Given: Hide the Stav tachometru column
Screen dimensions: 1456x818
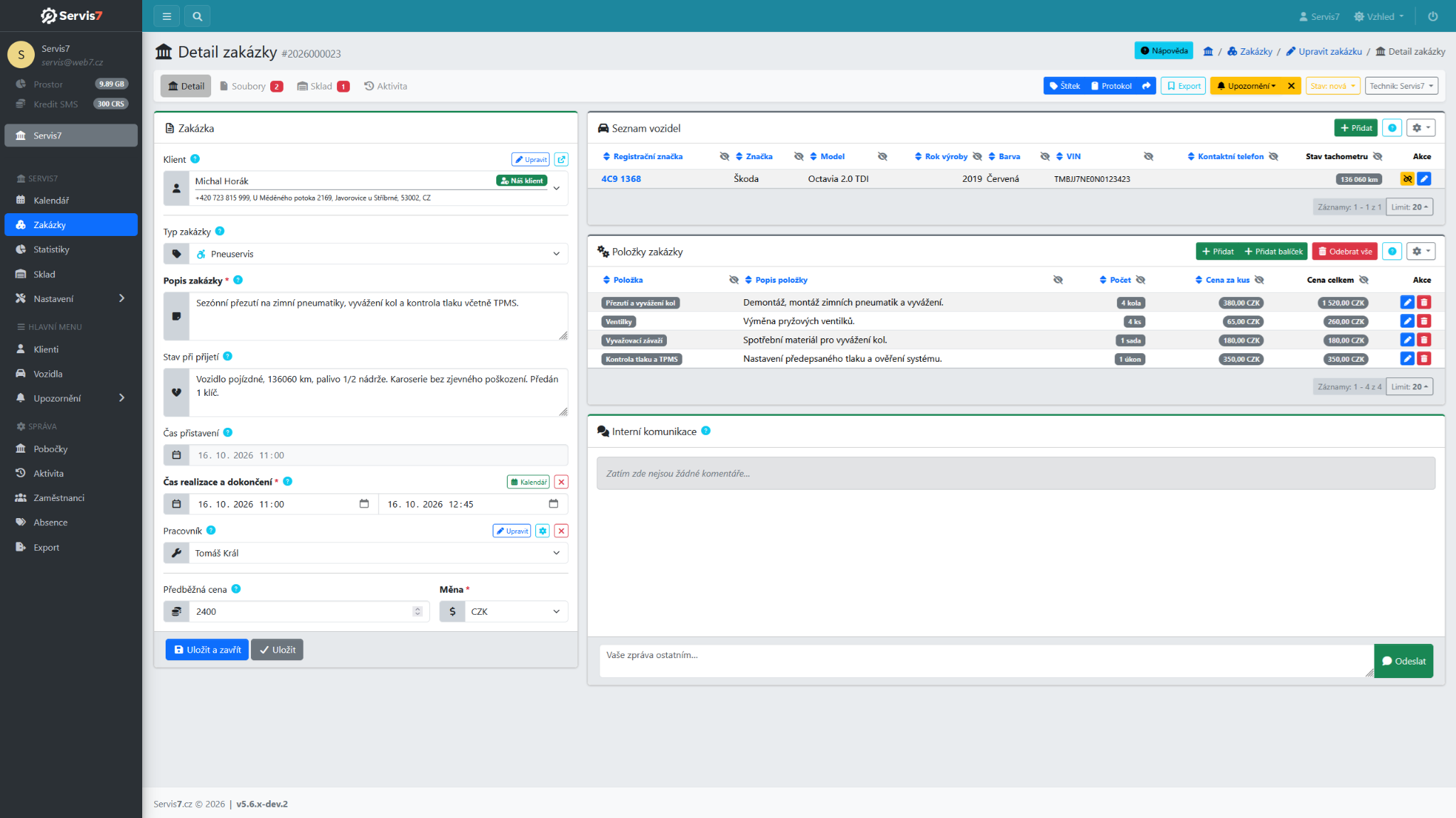Looking at the screenshot, I should click(1377, 156).
